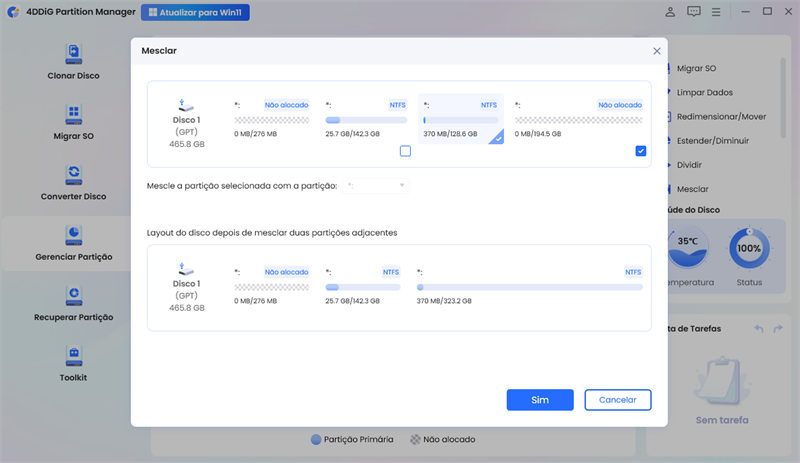Open the Migrar SO sidebar icon

[x=73, y=113]
